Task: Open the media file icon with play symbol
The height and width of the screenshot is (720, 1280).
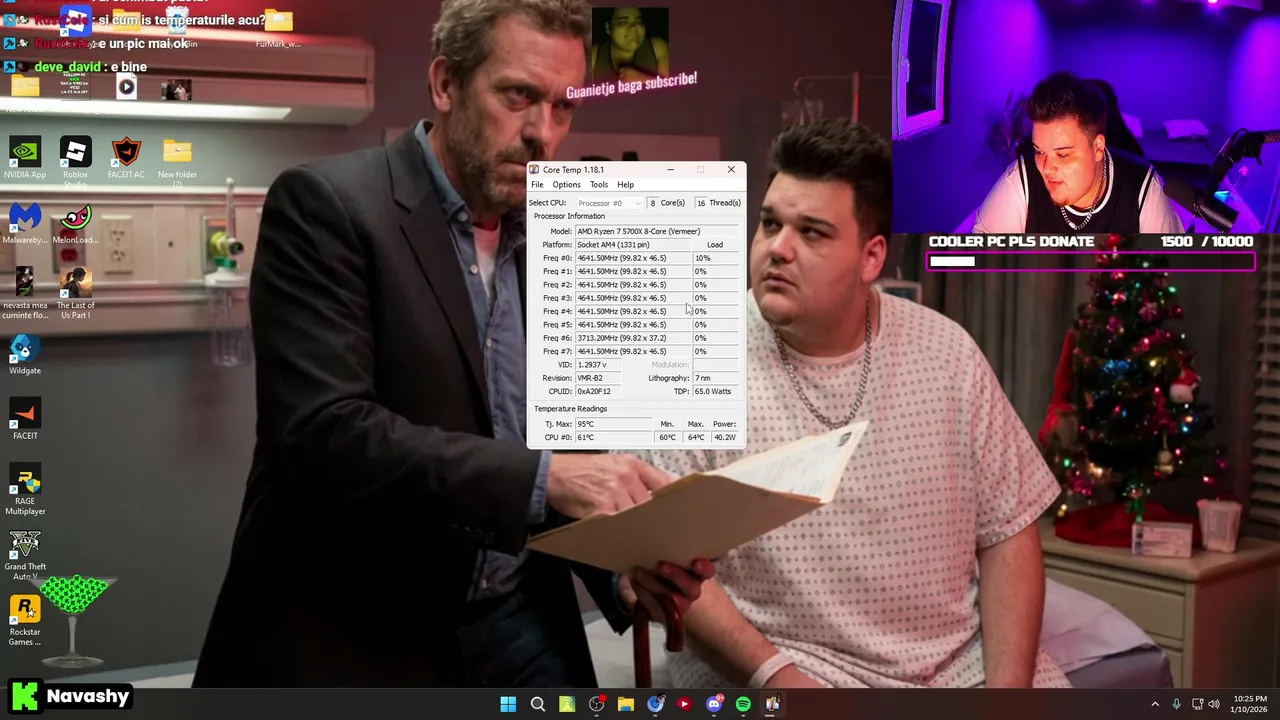Action: (x=126, y=87)
